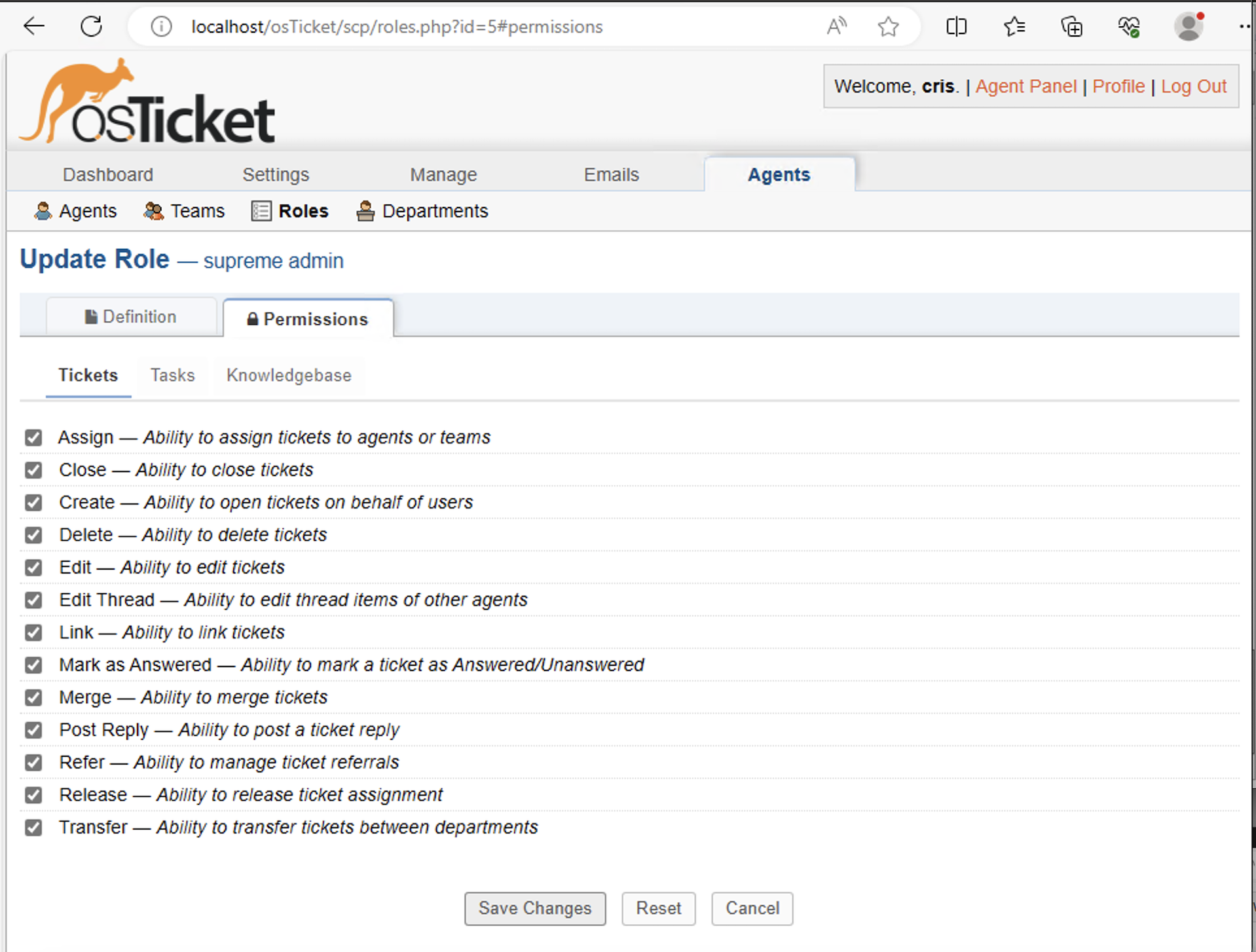Open the Agents section via its person icon
The height and width of the screenshot is (952, 1256).
click(43, 210)
